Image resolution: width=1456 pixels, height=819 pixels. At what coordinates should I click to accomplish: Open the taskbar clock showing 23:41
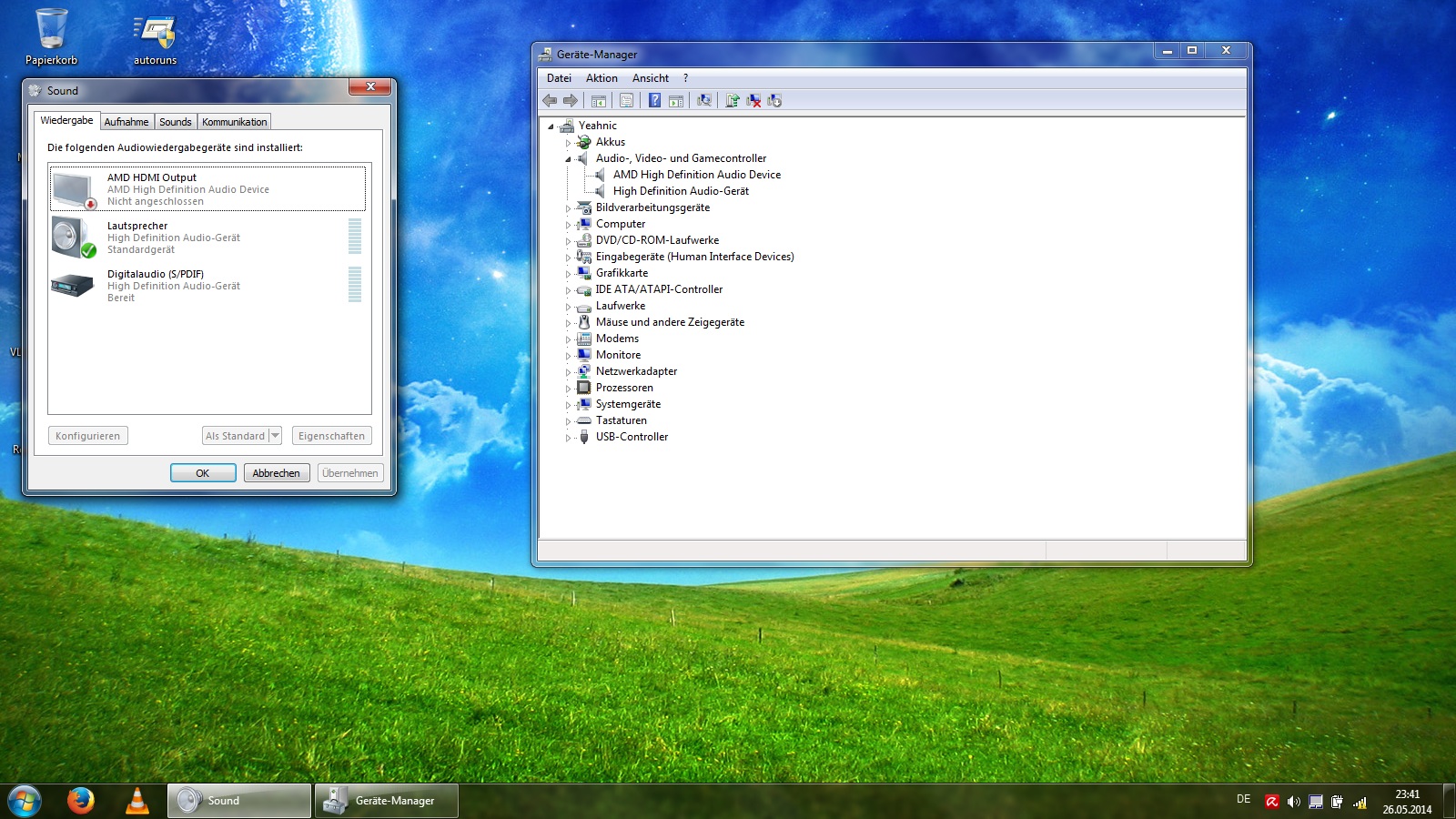[x=1407, y=802]
